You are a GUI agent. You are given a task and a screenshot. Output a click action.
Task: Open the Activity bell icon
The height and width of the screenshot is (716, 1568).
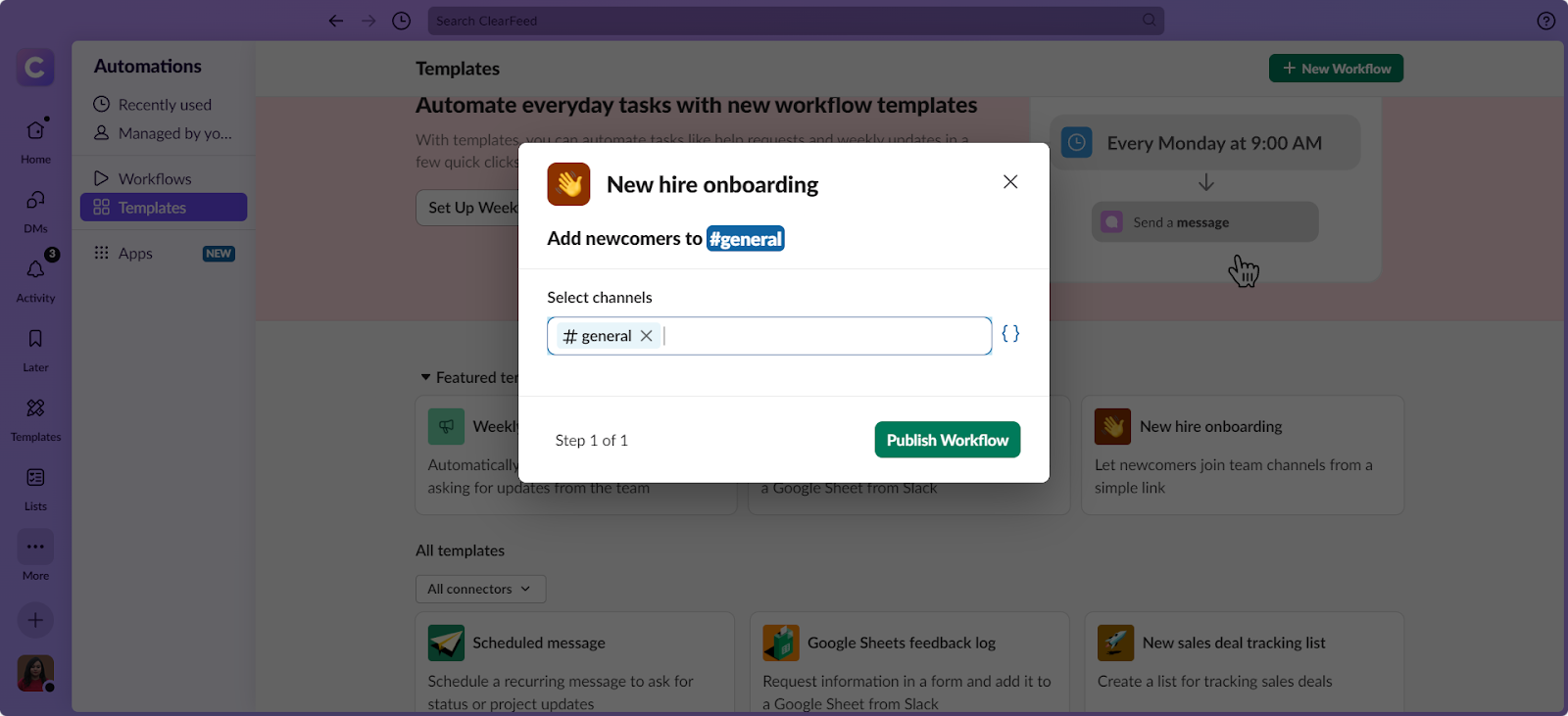pos(35,269)
